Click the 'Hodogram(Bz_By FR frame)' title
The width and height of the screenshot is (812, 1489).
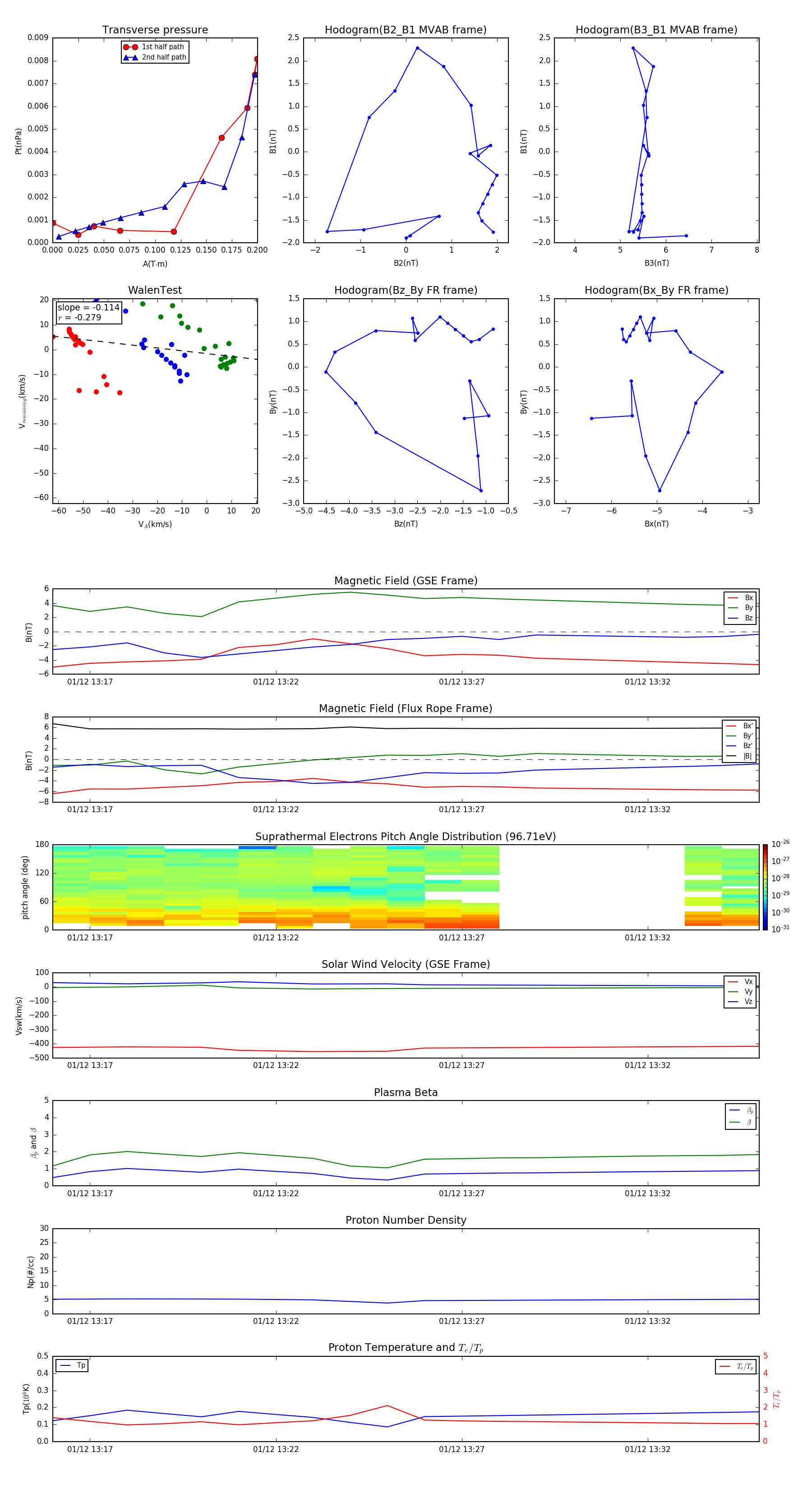(406, 290)
